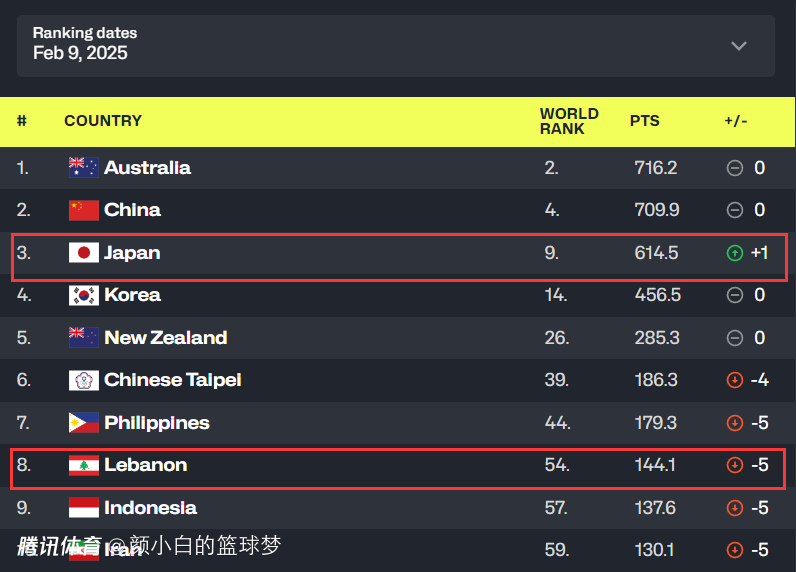Click the Chinese Taipei flag icon
Image resolution: width=796 pixels, height=572 pixels.
83,380
